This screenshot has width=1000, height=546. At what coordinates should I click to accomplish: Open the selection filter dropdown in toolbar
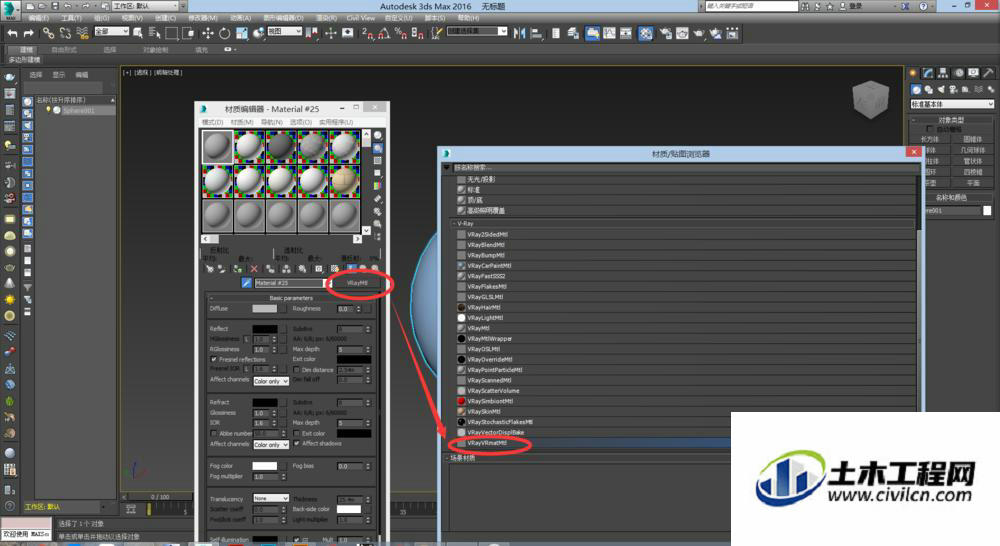(x=112, y=31)
